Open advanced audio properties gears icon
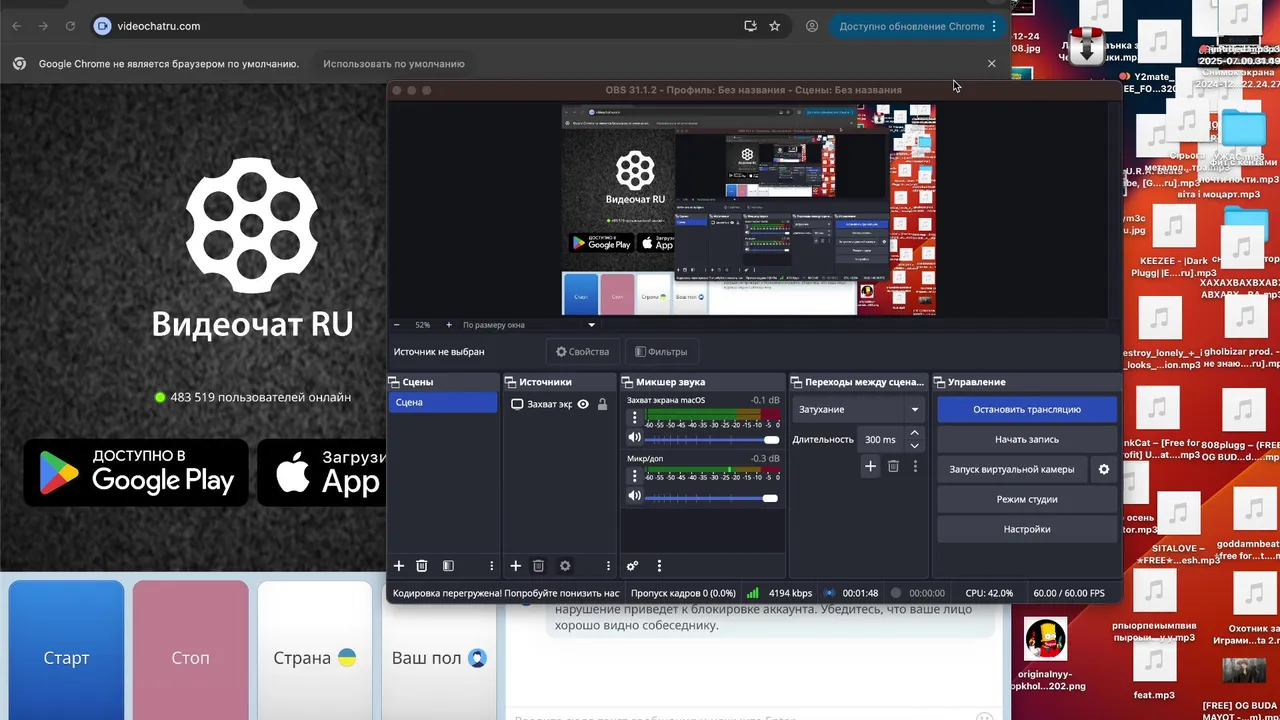This screenshot has height=720, width=1280. tap(632, 566)
